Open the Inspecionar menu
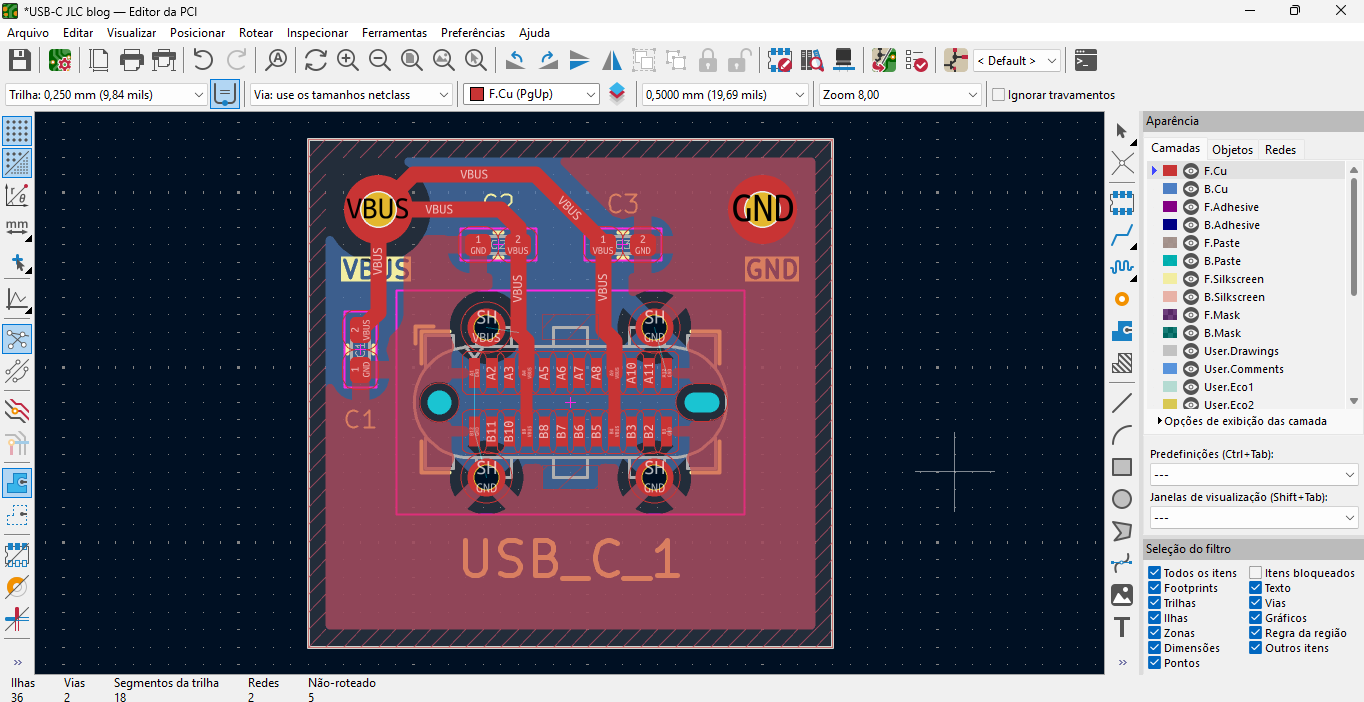Viewport: 1364px width, 702px height. [x=317, y=33]
